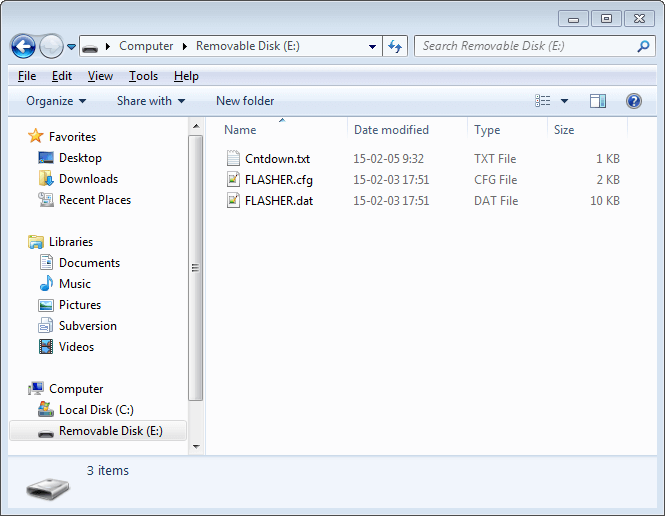Toggle the preview pane icon
Image resolution: width=665 pixels, height=516 pixels.
pos(598,101)
